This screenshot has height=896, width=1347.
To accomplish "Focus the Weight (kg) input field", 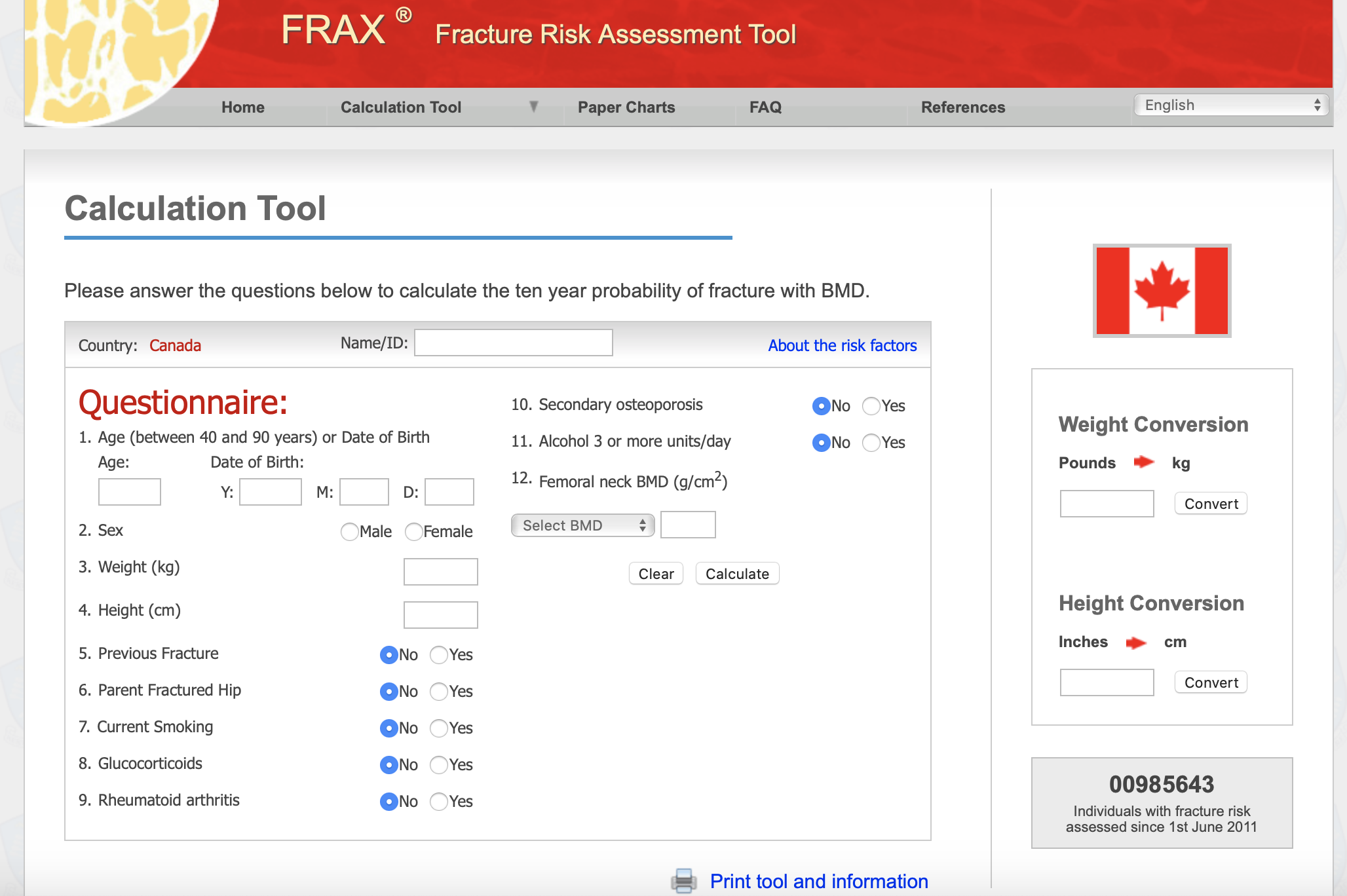I will point(441,572).
